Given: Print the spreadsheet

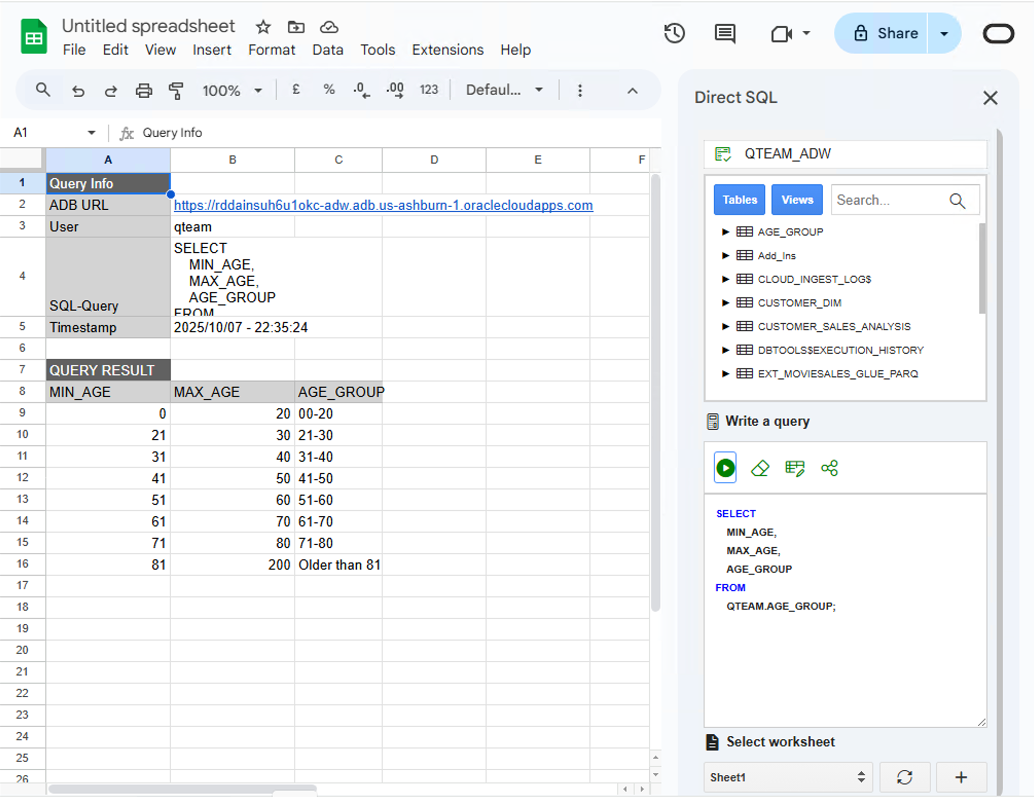Looking at the screenshot, I should (143, 90).
